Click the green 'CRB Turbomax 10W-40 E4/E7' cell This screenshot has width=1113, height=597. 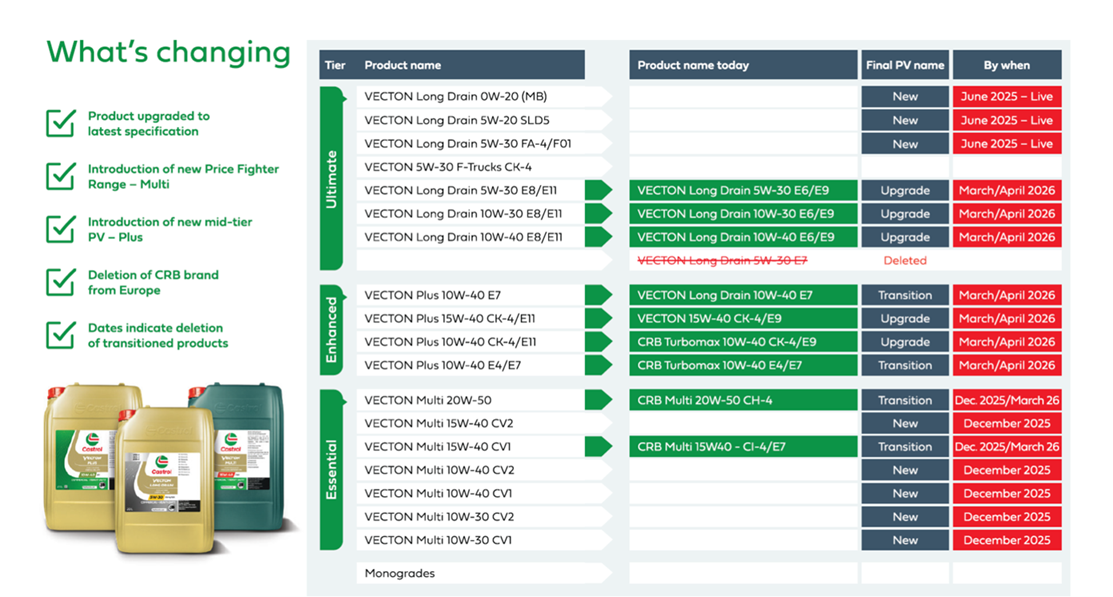(743, 366)
